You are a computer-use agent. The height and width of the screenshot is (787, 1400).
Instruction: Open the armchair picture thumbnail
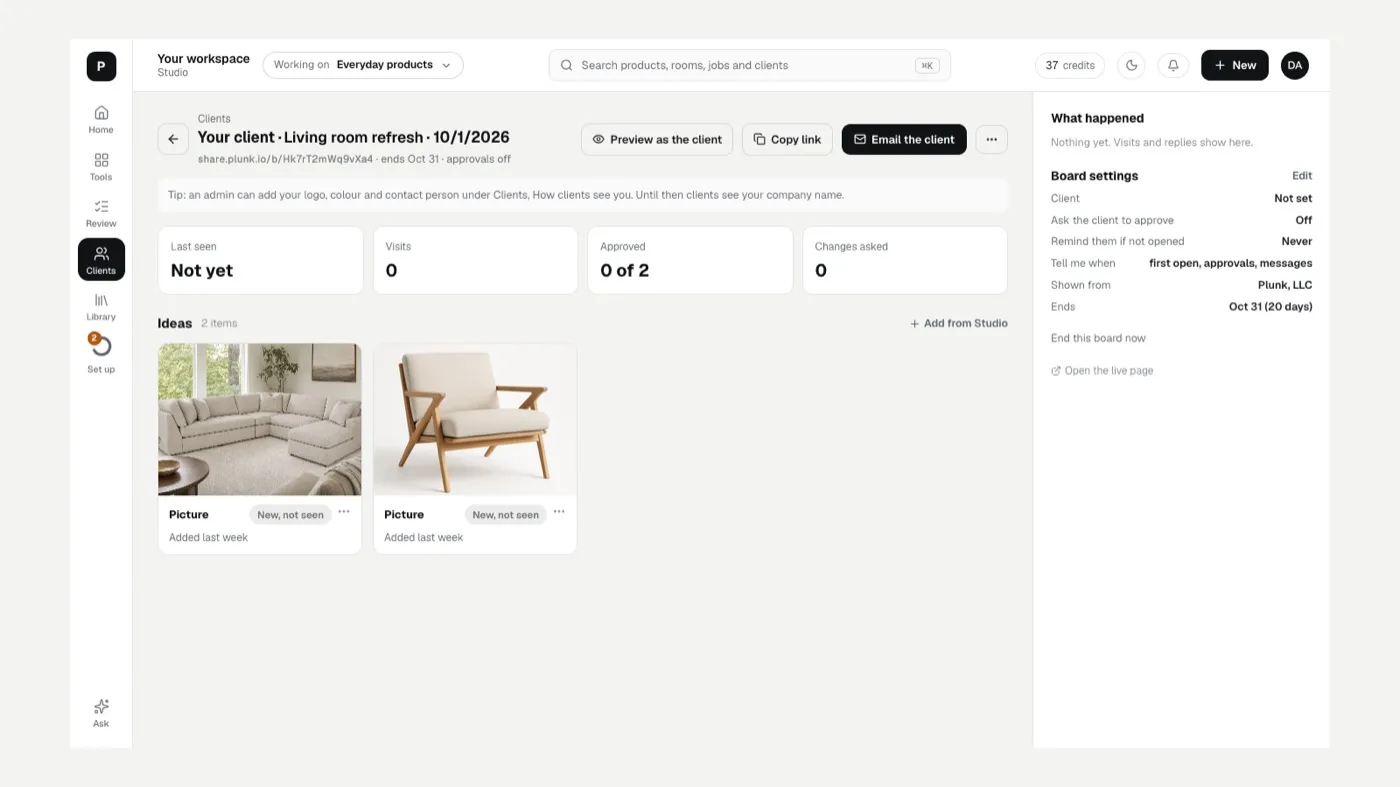click(475, 419)
